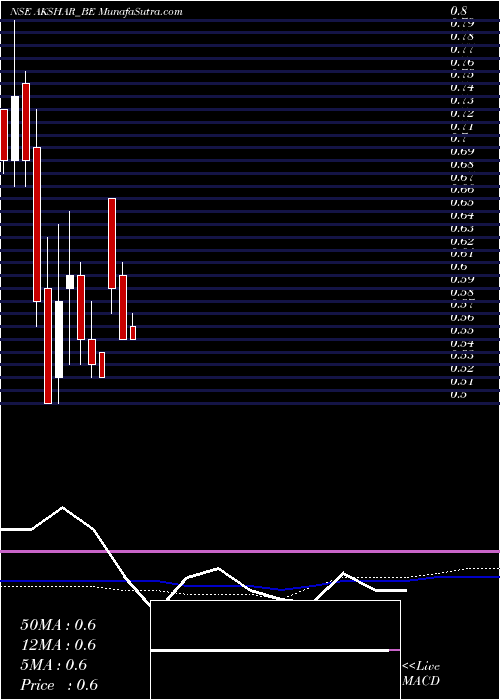Click the 0.8 price axis label
Screen dimensions: 500x700
click(x=459, y=11)
